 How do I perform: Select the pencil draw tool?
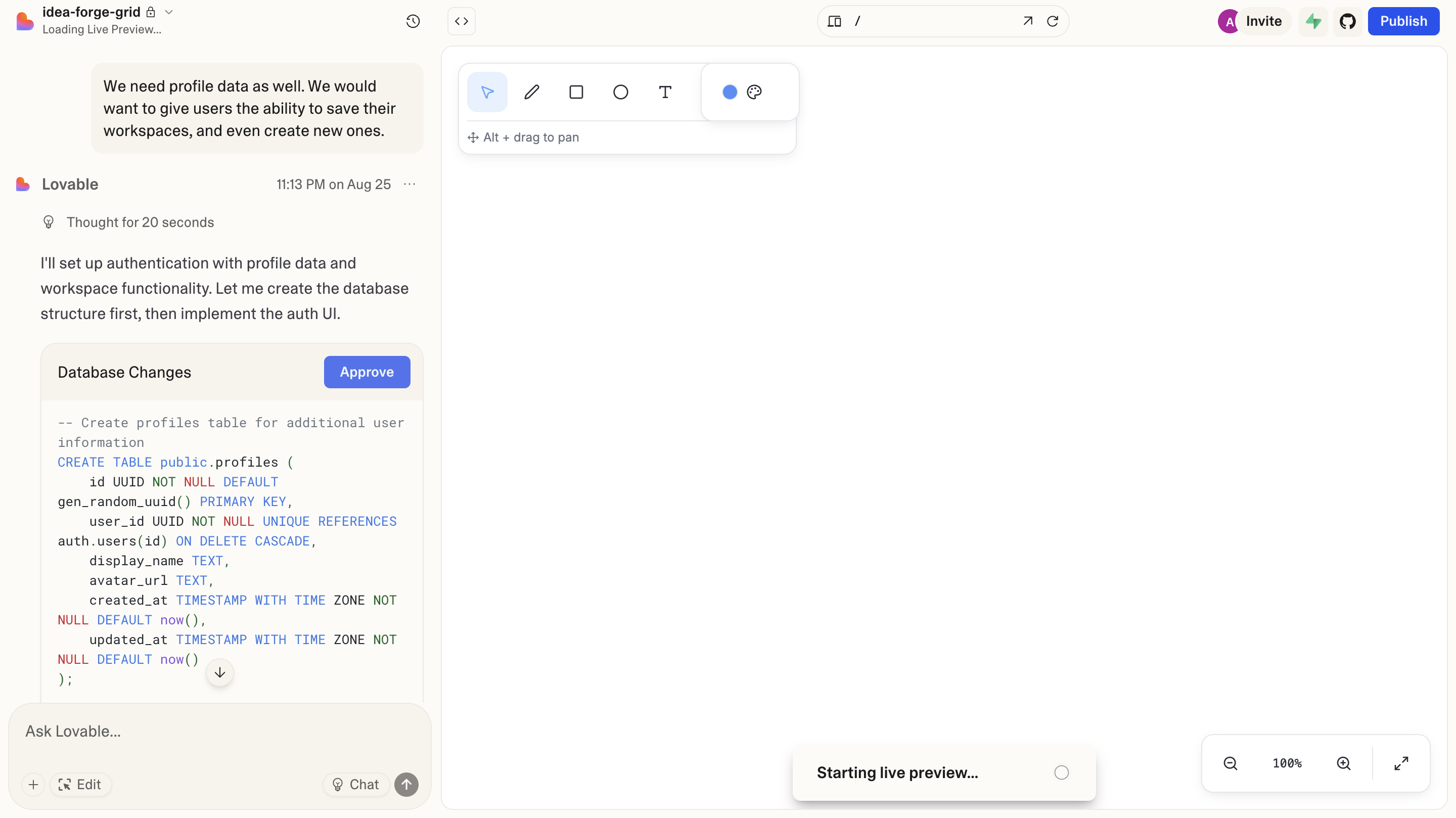coord(531,92)
